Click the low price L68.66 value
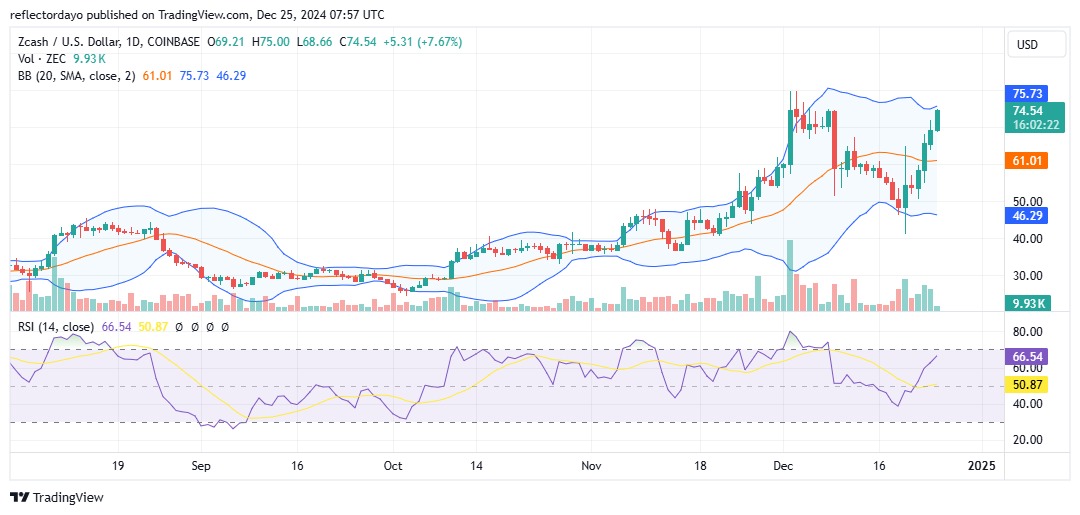 [x=314, y=42]
